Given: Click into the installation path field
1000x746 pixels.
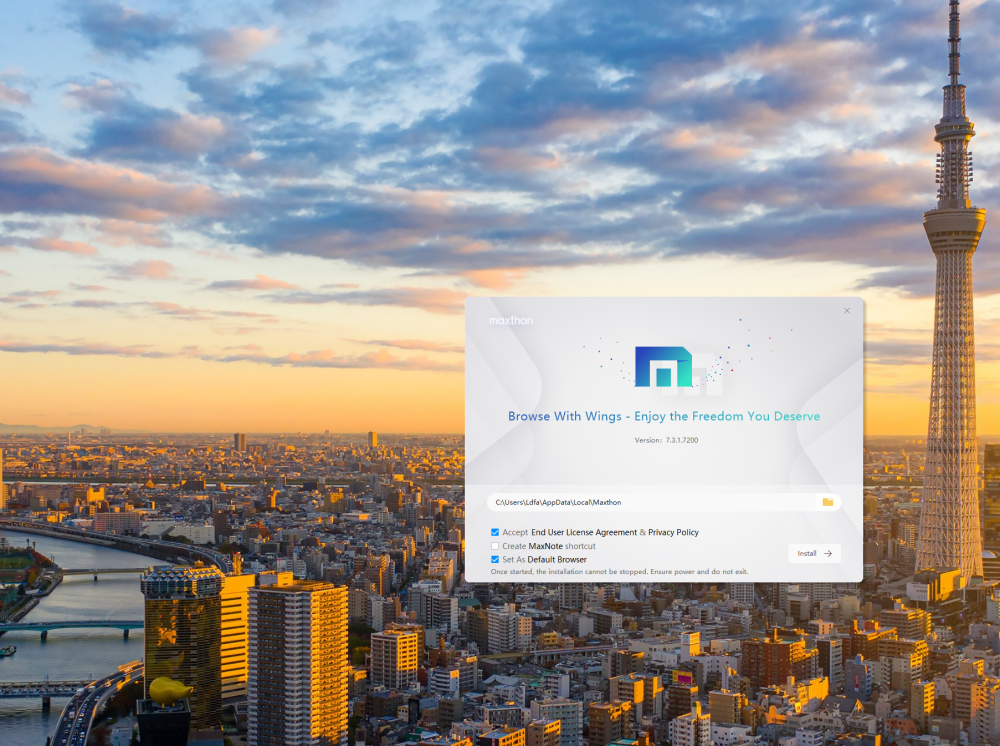Looking at the screenshot, I should [650, 502].
